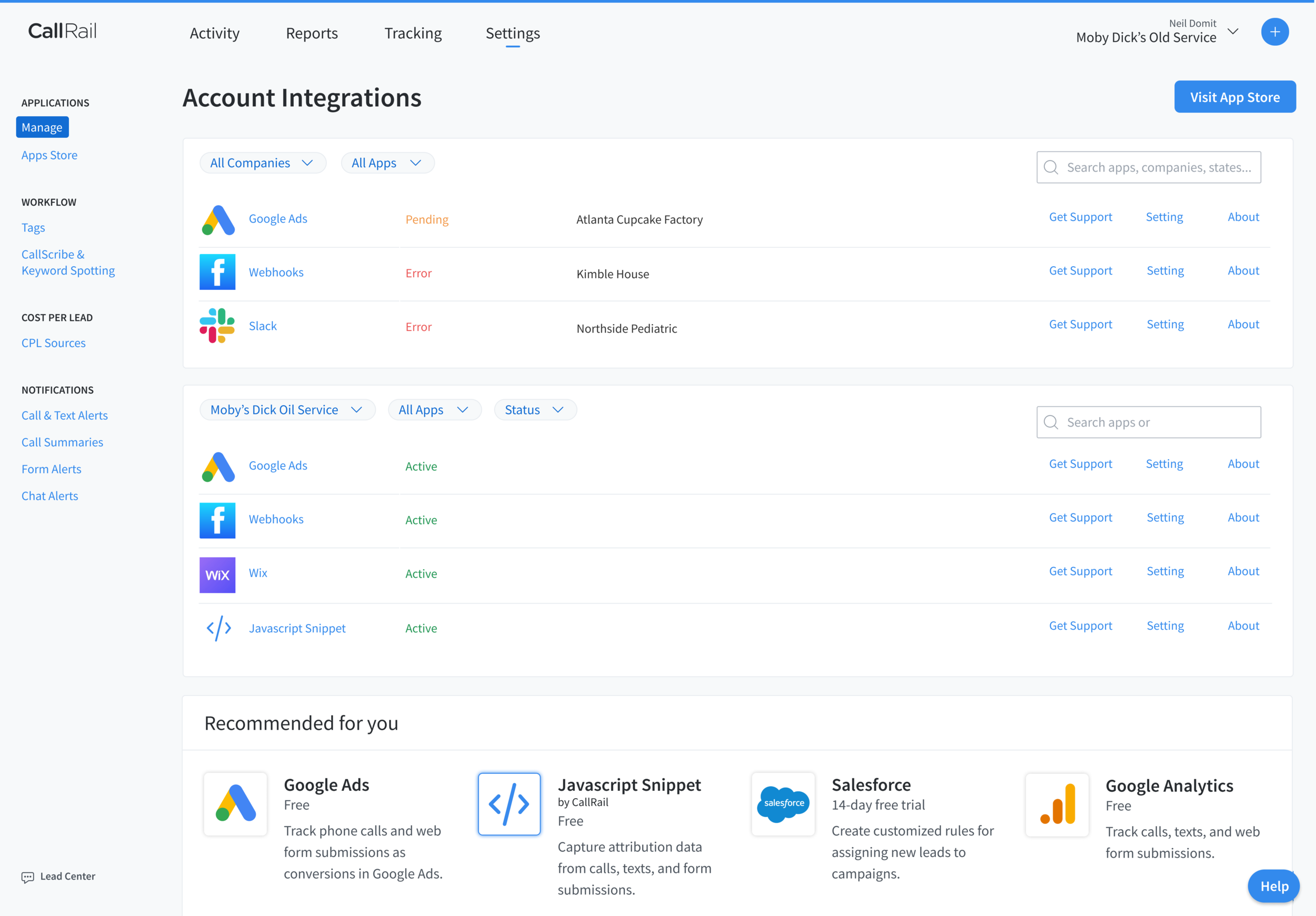Click Get Support for Atlanta Cupcake Factory
This screenshot has width=1316, height=916.
pyautogui.click(x=1080, y=217)
